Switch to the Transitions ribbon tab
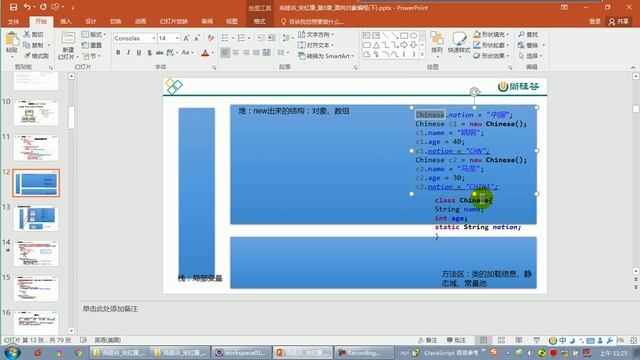640x360 pixels. 116,21
